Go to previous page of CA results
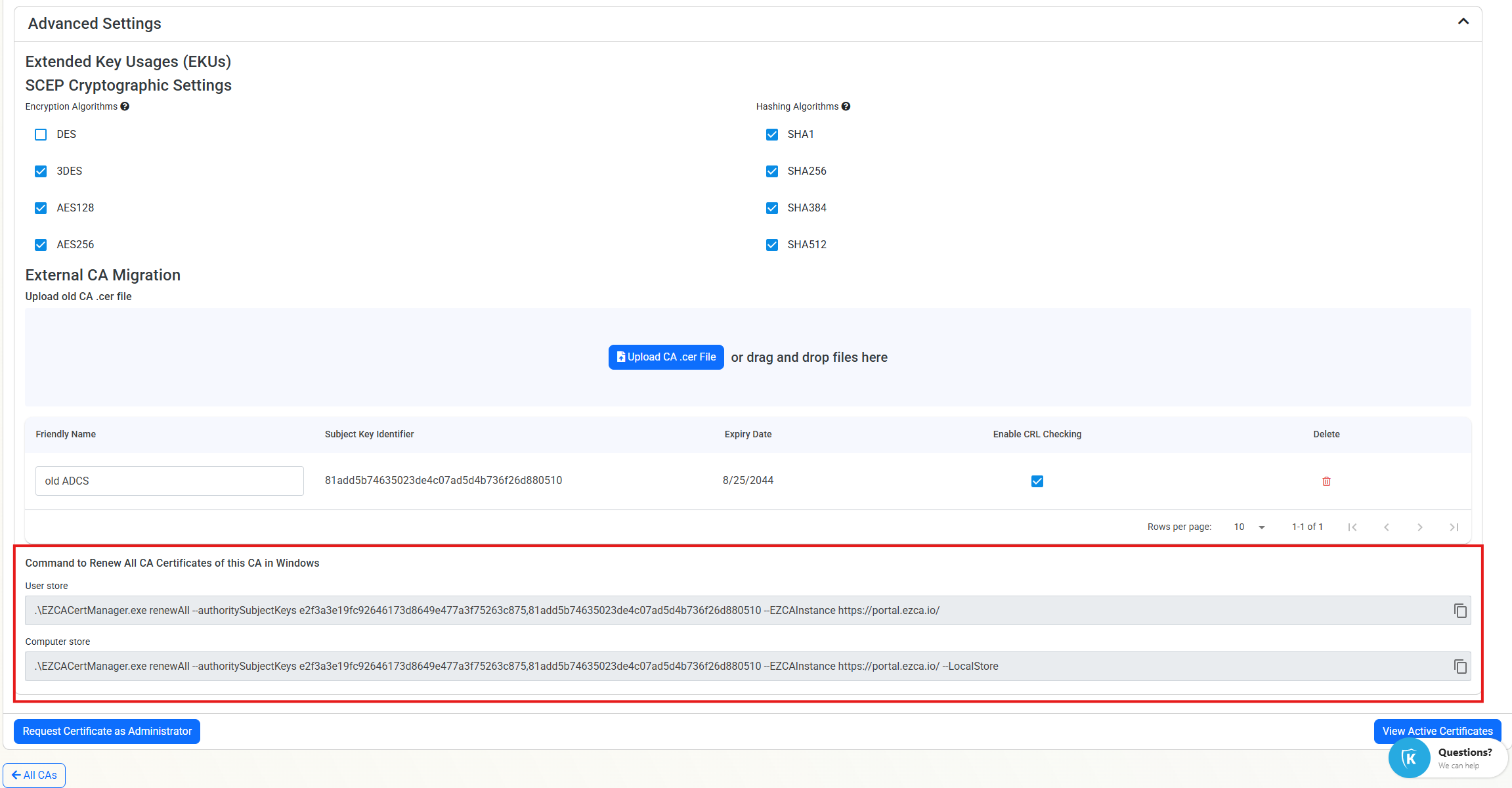1512x788 pixels. click(1387, 527)
